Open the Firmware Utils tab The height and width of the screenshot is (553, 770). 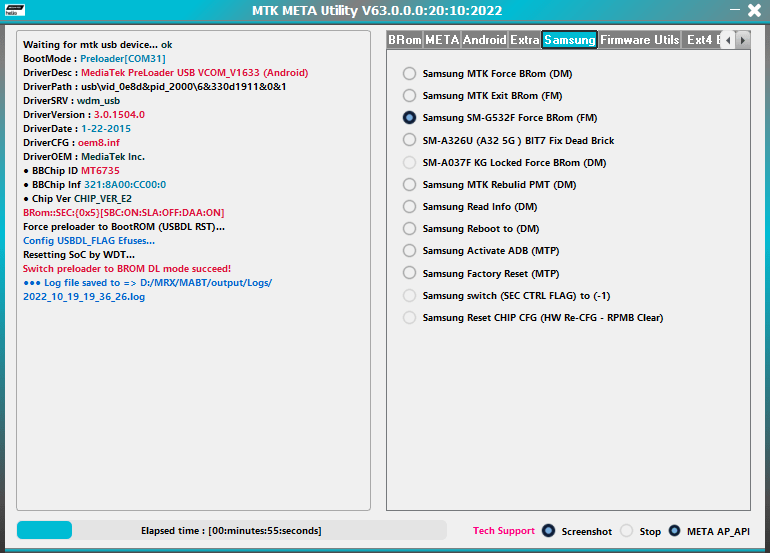pos(639,40)
